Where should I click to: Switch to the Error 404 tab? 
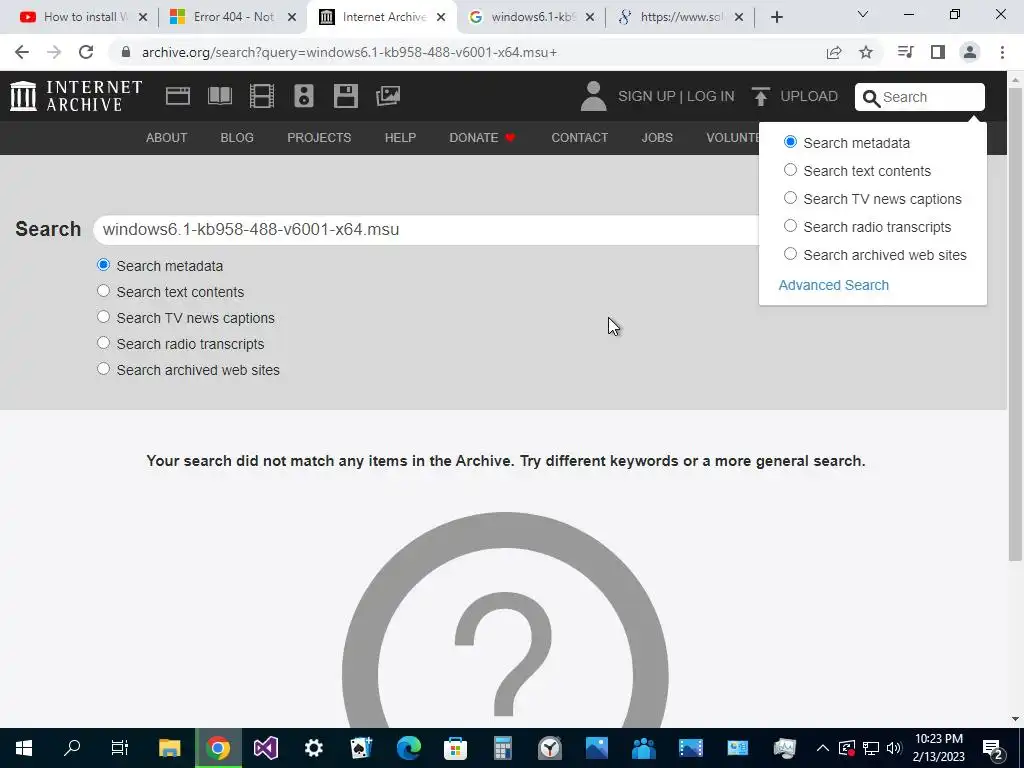pyautogui.click(x=231, y=17)
